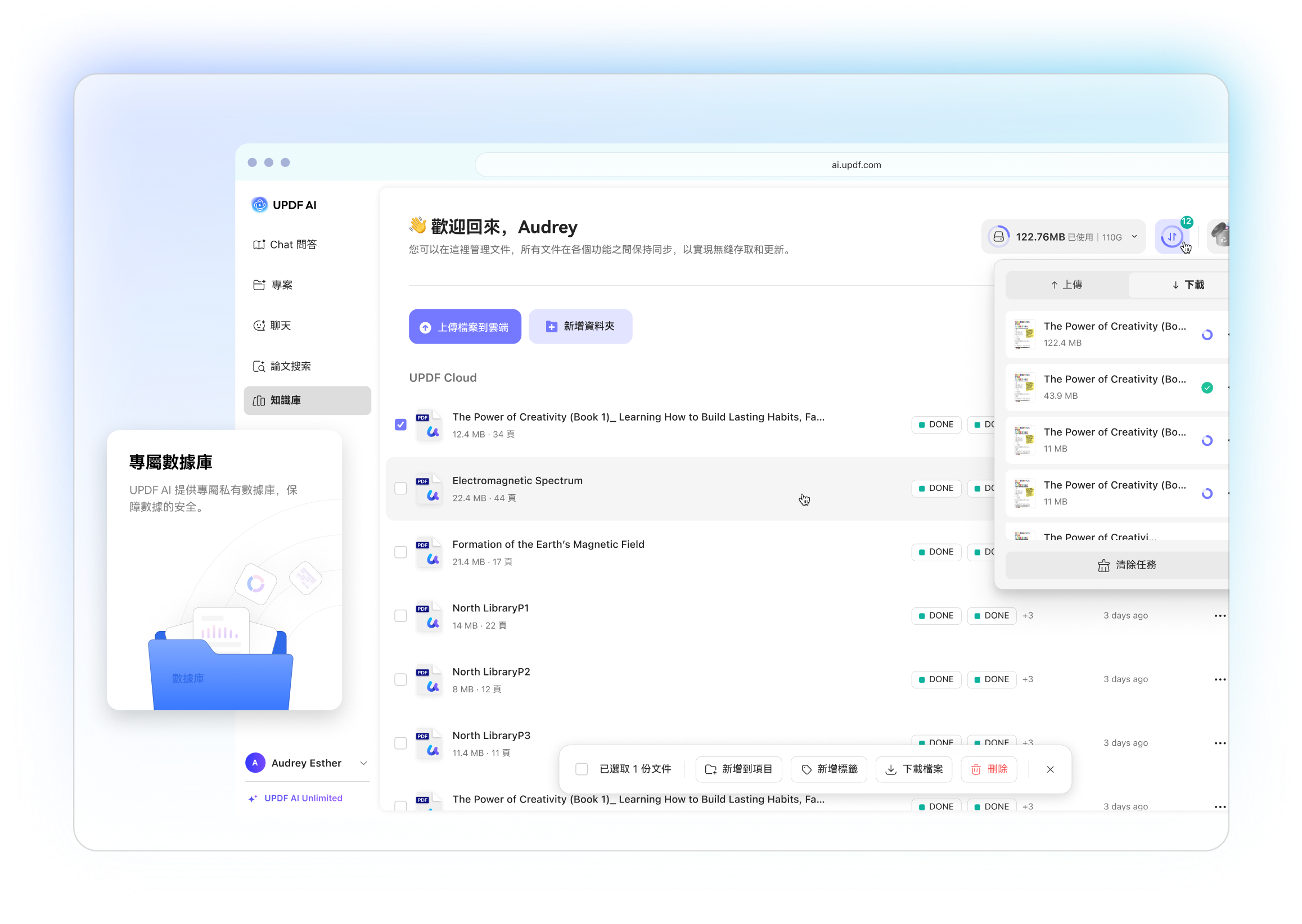Check Formation of the Earth's Magnetic Field checkbox

coord(400,552)
